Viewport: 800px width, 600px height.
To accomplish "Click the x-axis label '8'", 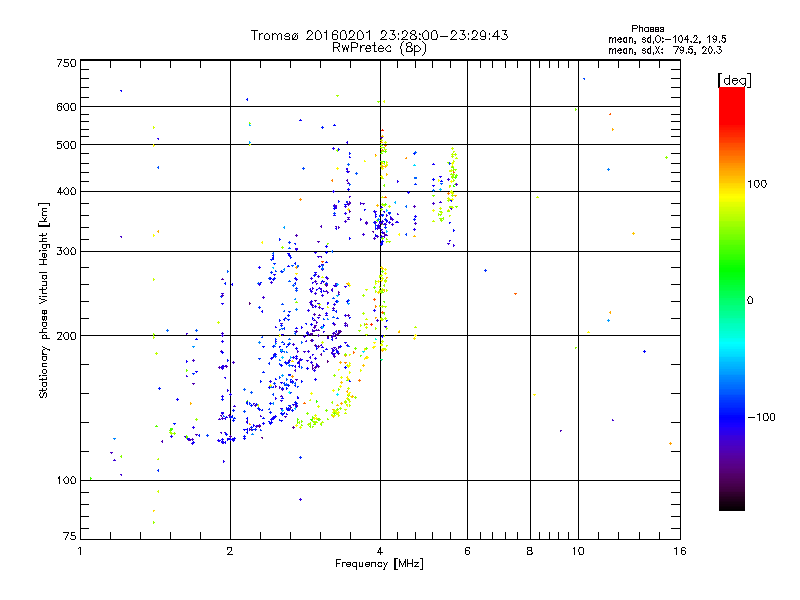I will (530, 551).
